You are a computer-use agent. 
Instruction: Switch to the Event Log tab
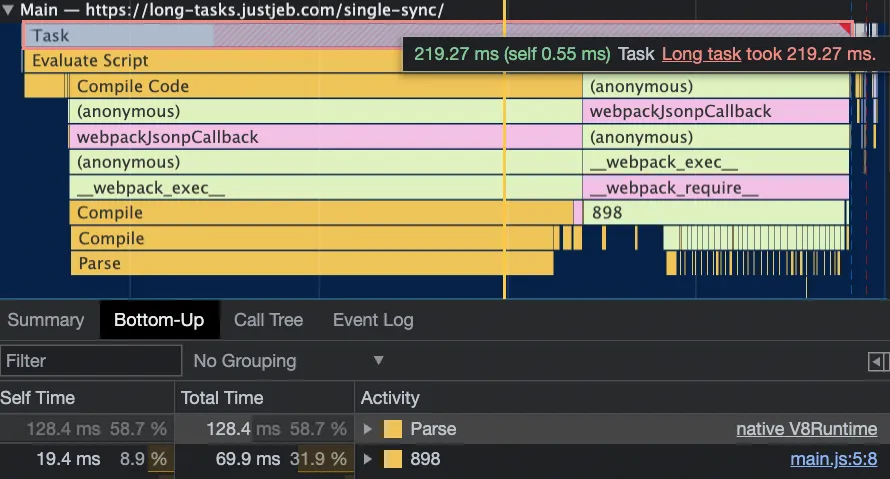(373, 320)
